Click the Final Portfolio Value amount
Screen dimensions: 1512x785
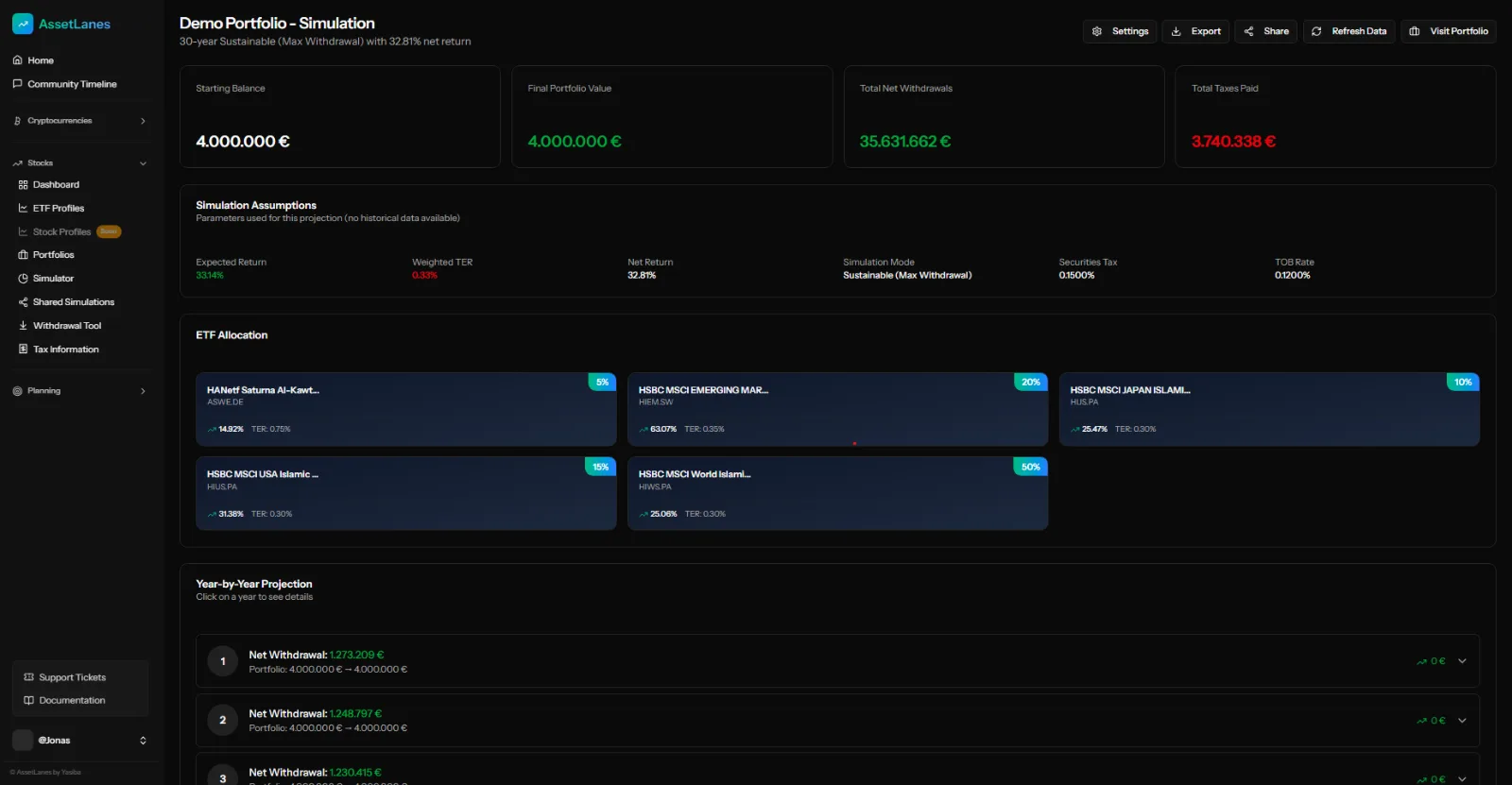tap(575, 142)
